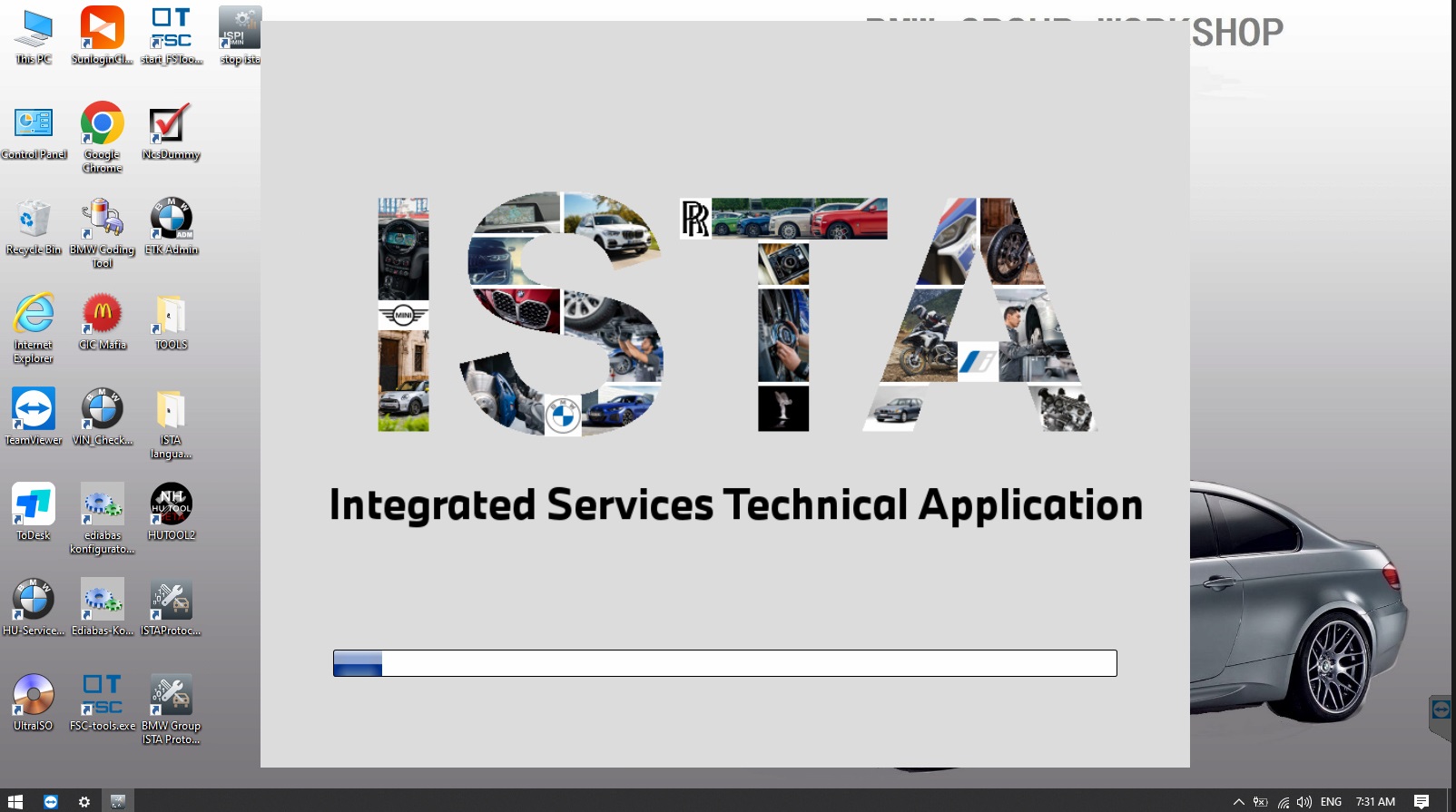Screen dimensions: 1456x812
Task: Click the start FSTool desktop shortcut
Action: pos(172,36)
